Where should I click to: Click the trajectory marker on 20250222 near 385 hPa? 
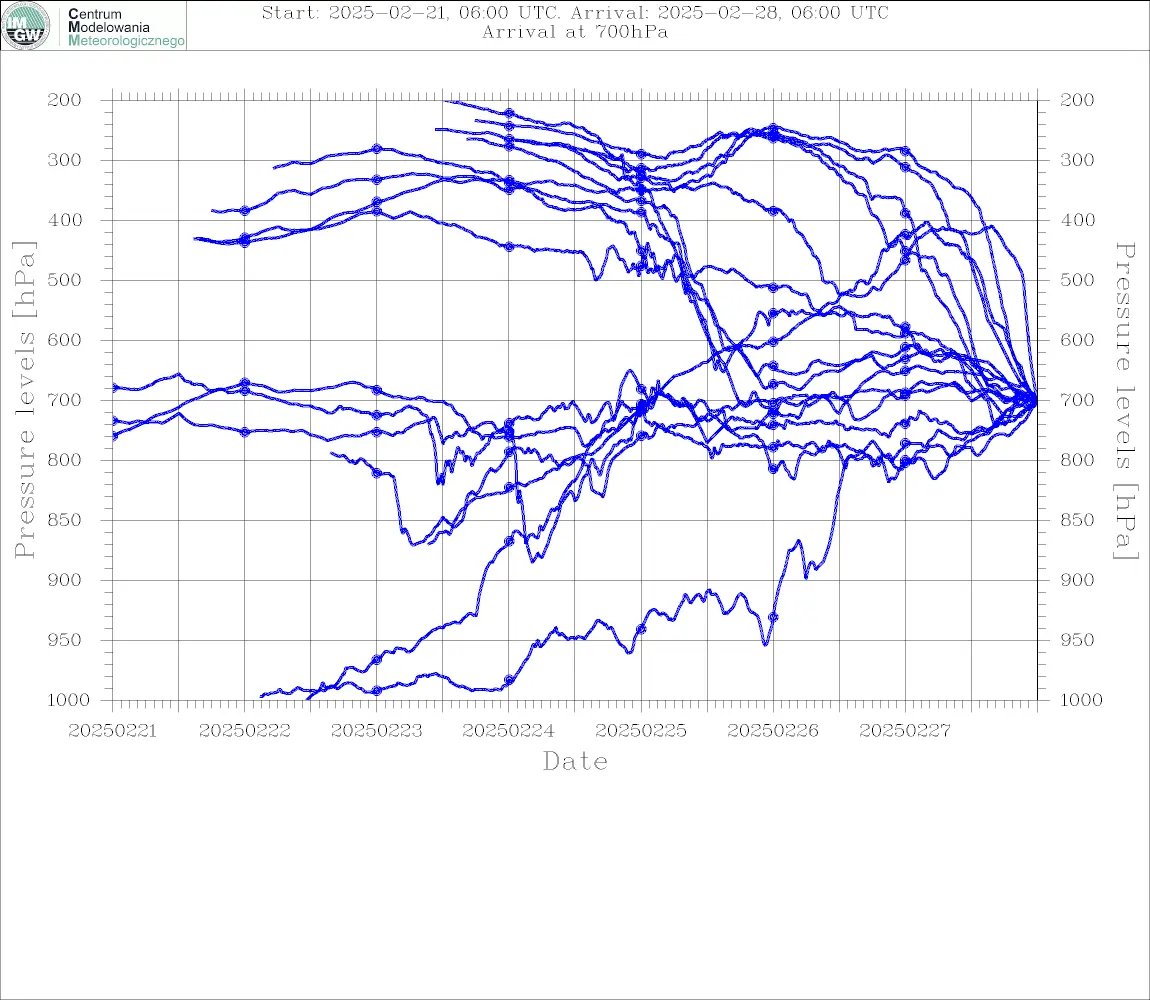pos(245,211)
